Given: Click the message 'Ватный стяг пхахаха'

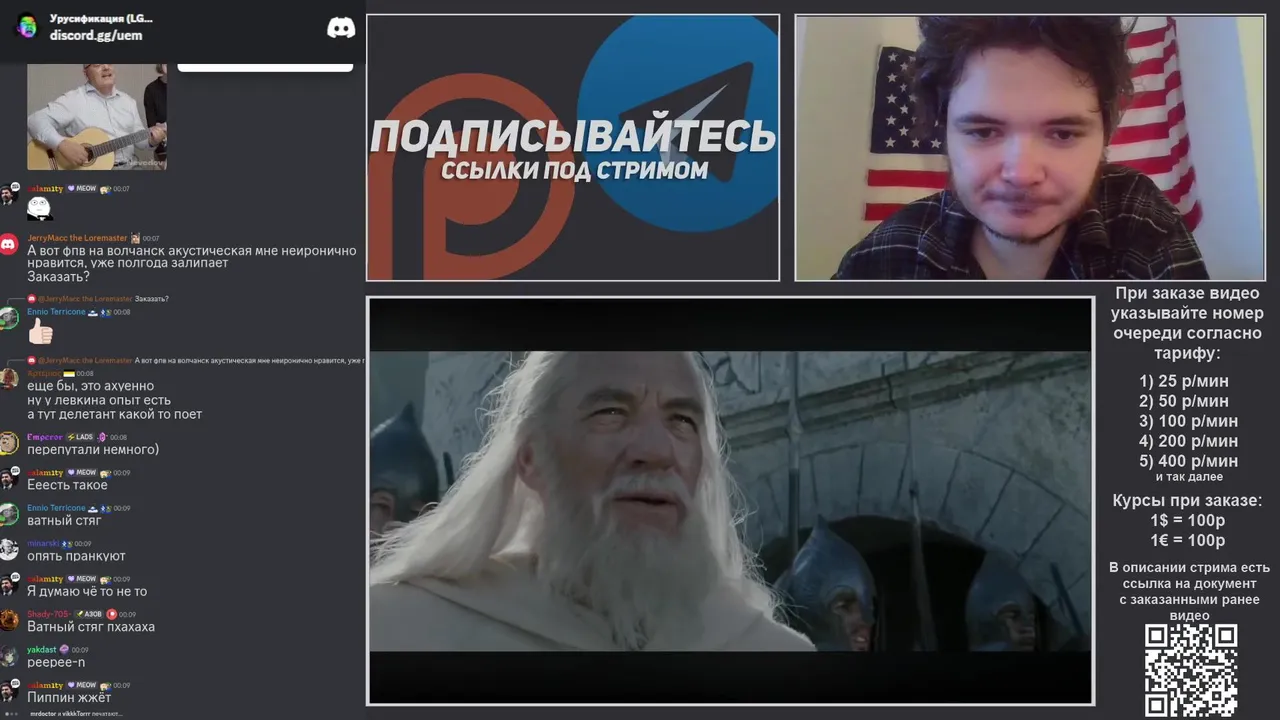Looking at the screenshot, I should pos(91,627).
